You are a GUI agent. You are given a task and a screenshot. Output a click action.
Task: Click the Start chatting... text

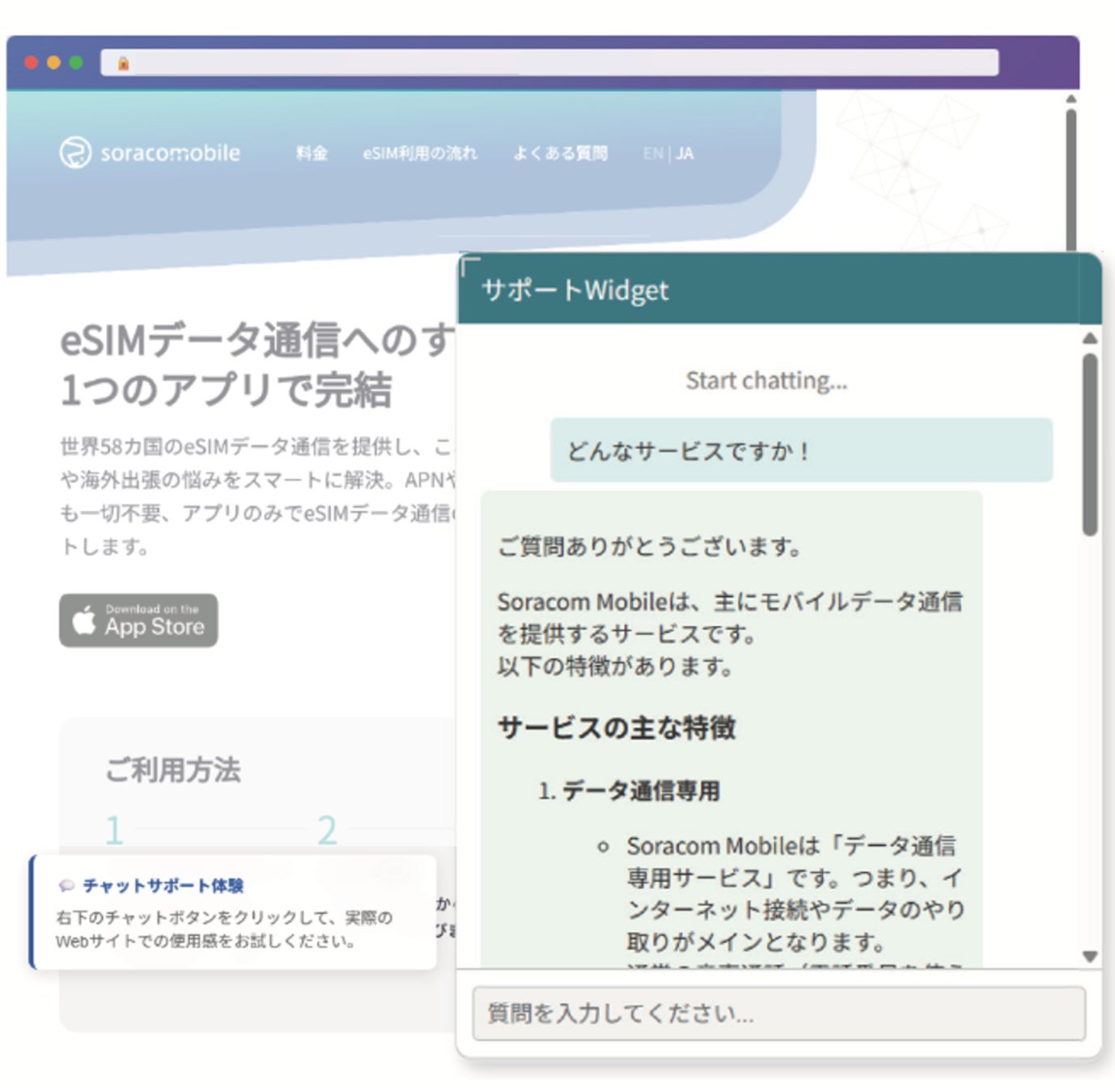(x=766, y=380)
